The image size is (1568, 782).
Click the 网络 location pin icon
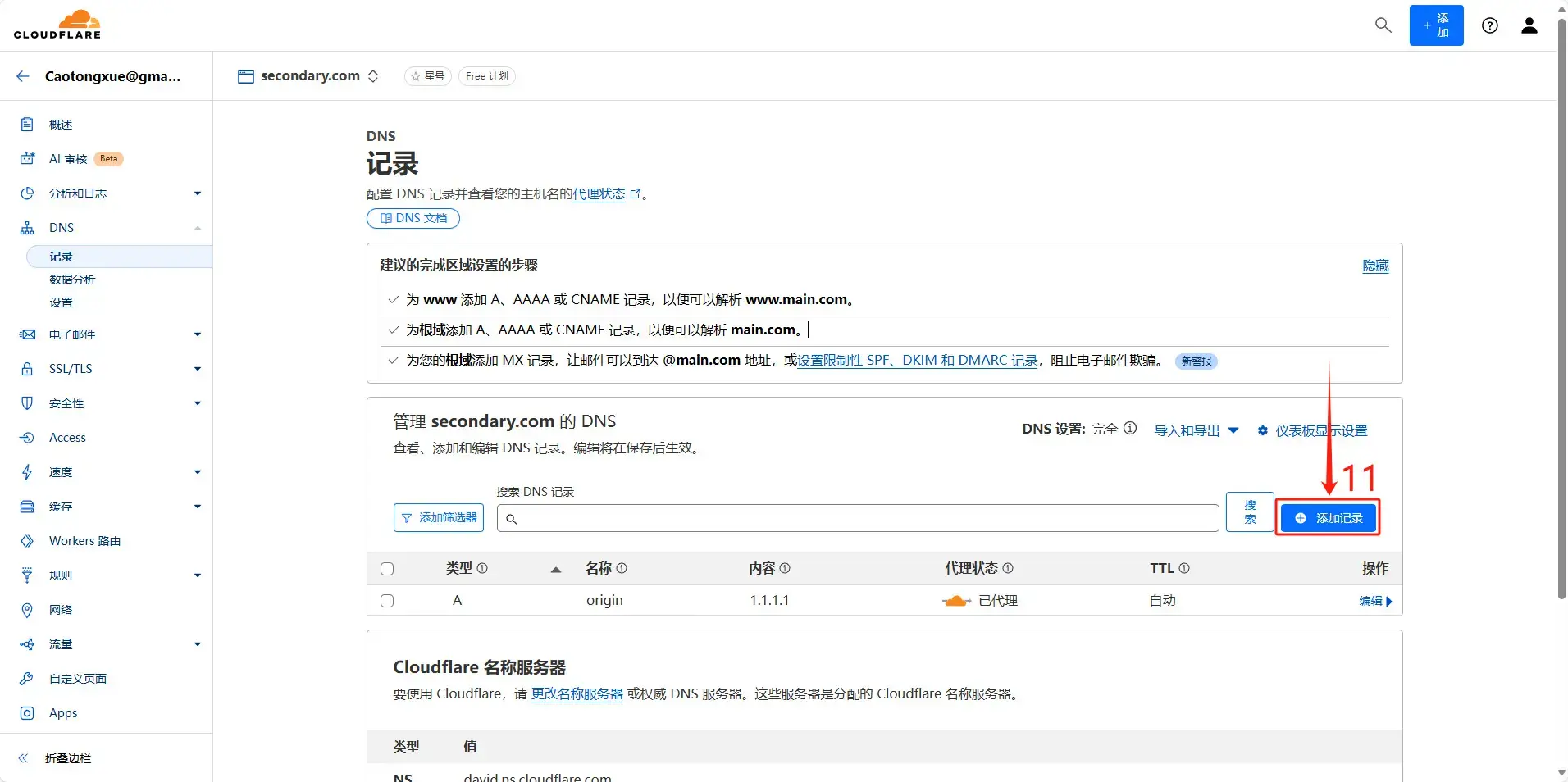point(27,610)
